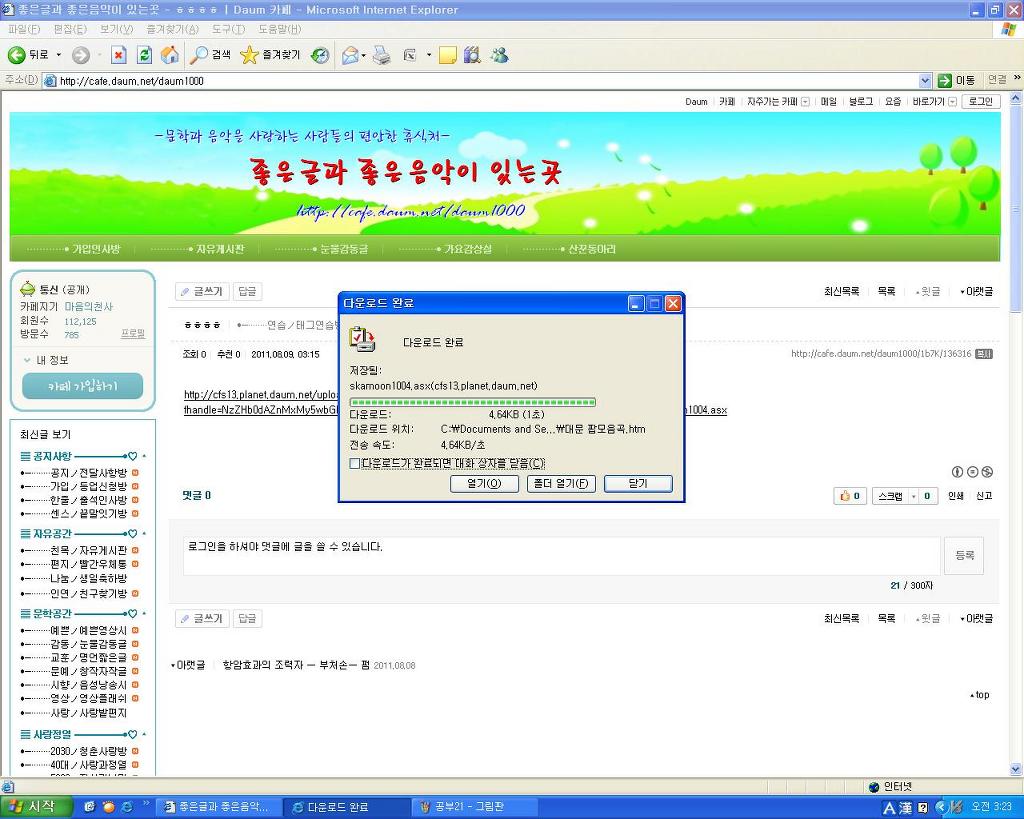Click the Refresh page toolbar icon
This screenshot has height=819, width=1024.
(144, 56)
